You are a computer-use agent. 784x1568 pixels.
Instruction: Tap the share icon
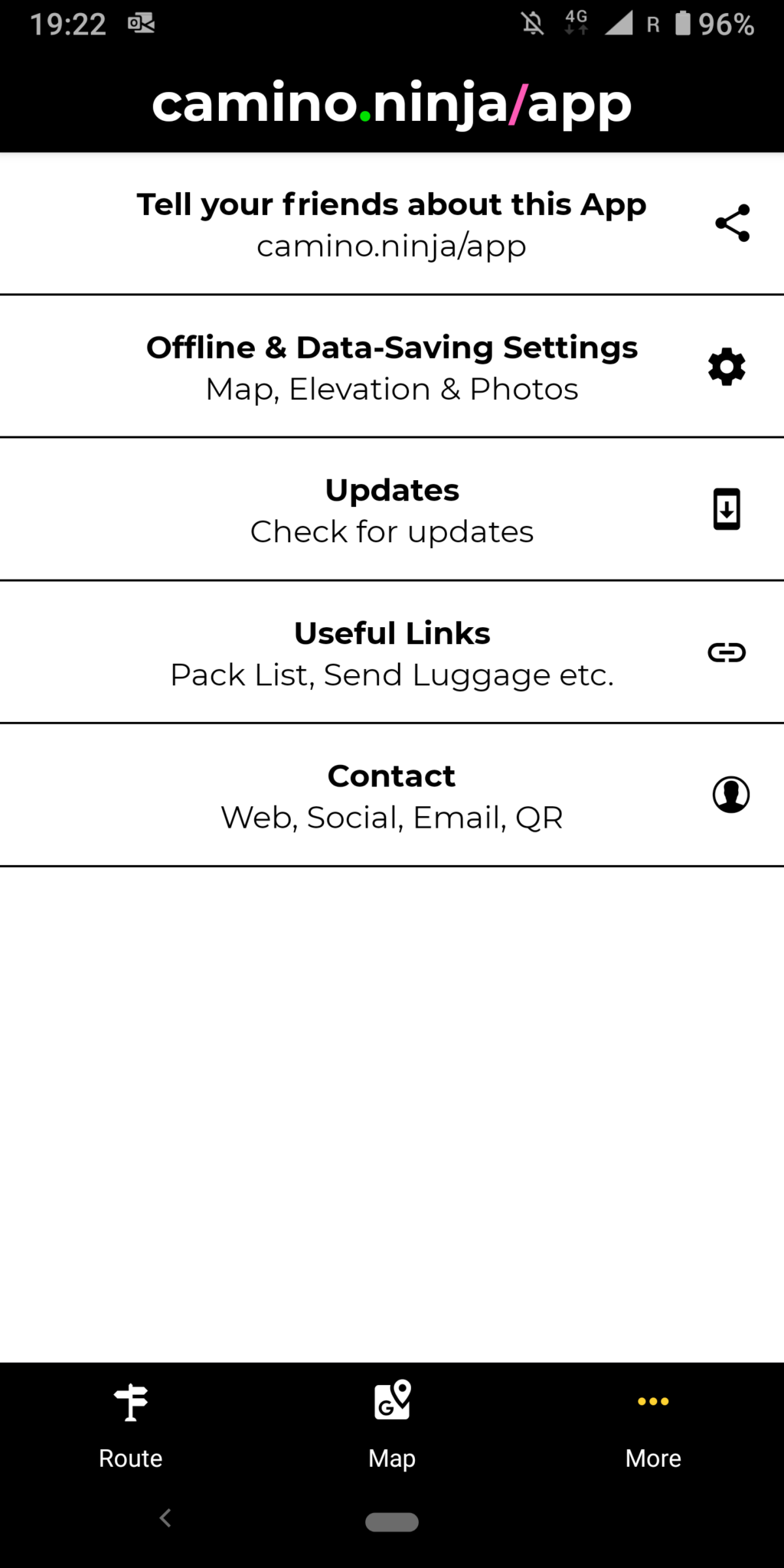coord(732,223)
